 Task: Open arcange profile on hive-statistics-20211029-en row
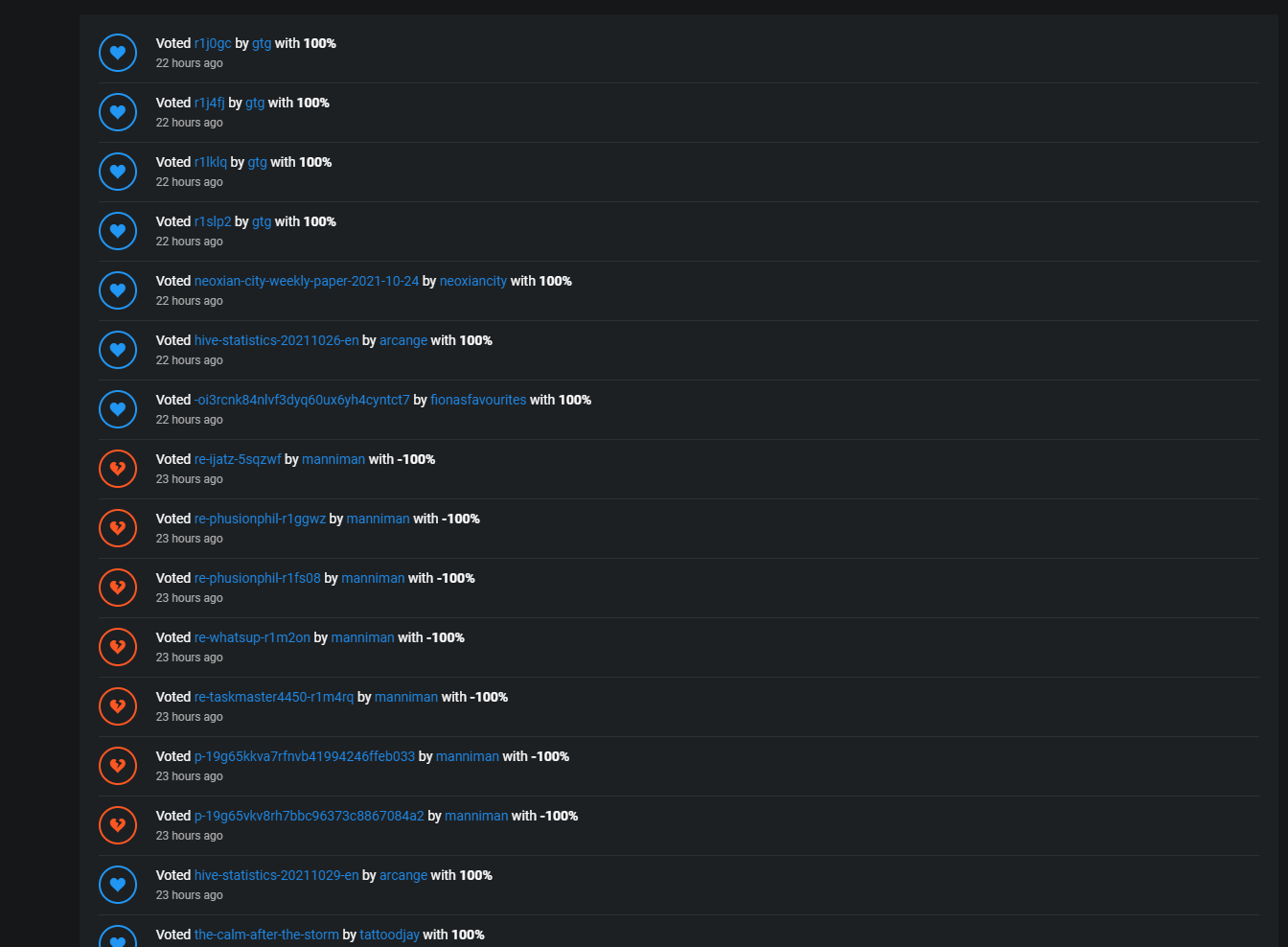click(403, 875)
